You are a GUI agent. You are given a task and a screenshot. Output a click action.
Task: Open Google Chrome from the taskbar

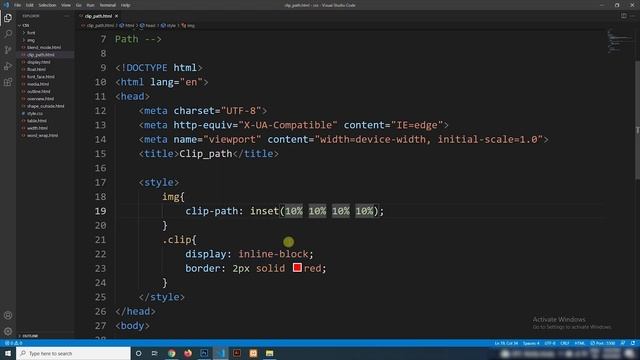(171, 353)
